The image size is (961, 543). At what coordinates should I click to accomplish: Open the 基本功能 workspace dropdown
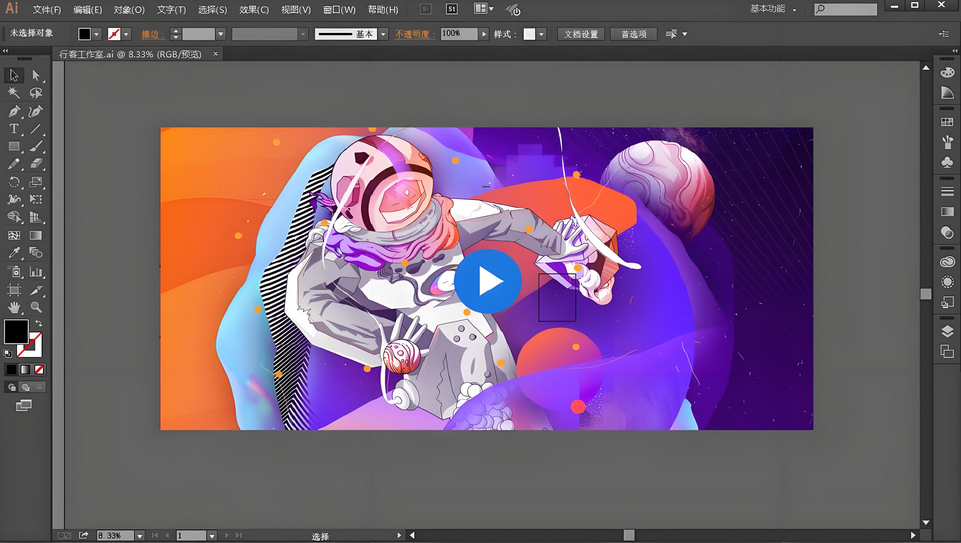point(774,9)
